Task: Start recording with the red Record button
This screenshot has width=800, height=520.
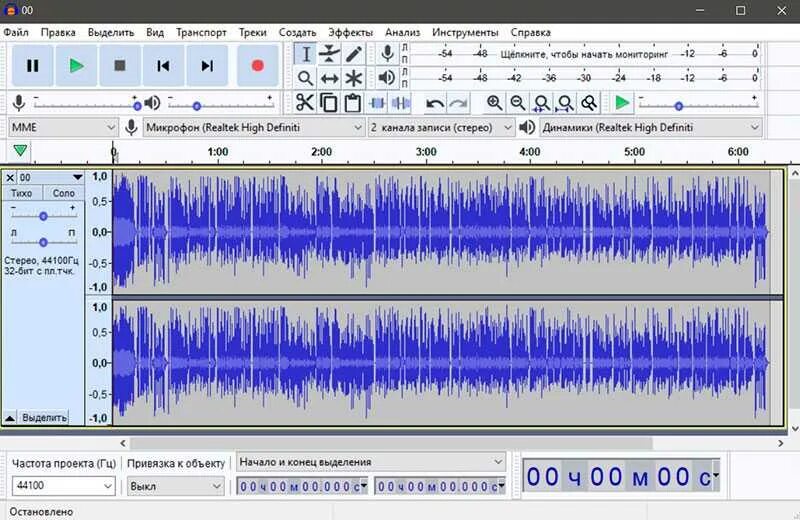Action: 258,65
